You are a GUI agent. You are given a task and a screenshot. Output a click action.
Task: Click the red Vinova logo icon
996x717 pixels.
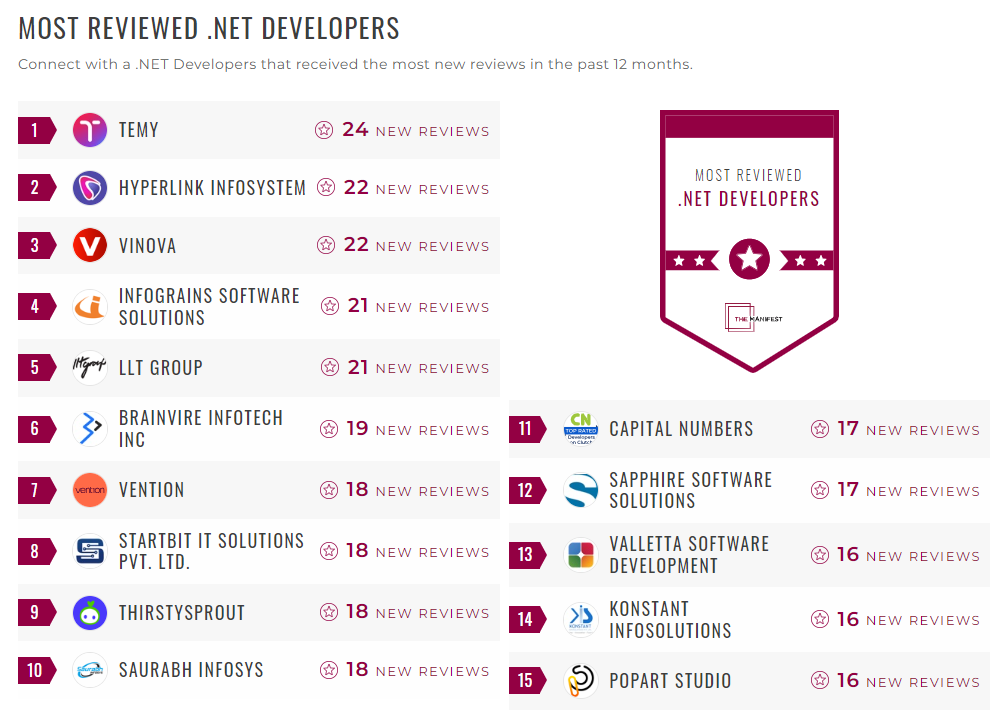tap(90, 246)
